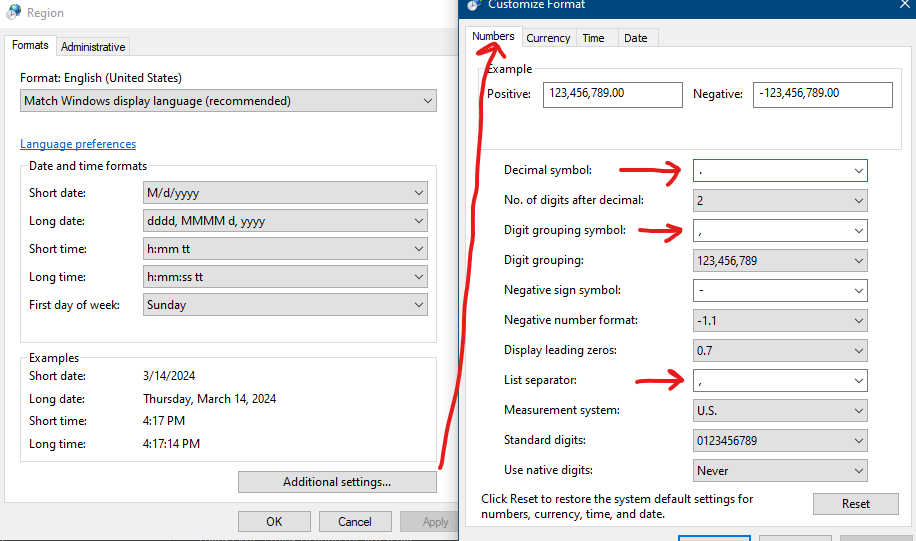Click Cancel in the Region window
Image resolution: width=916 pixels, height=541 pixels.
coord(355,522)
